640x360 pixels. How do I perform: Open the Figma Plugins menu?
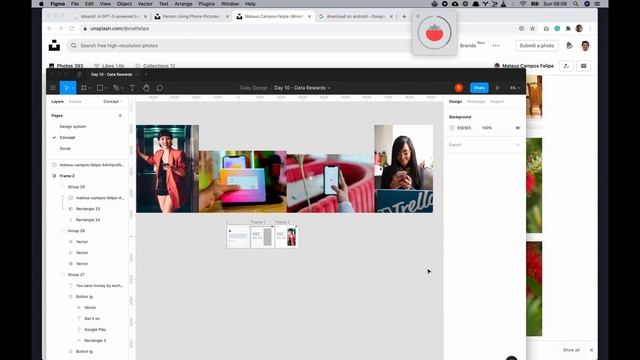click(207, 4)
